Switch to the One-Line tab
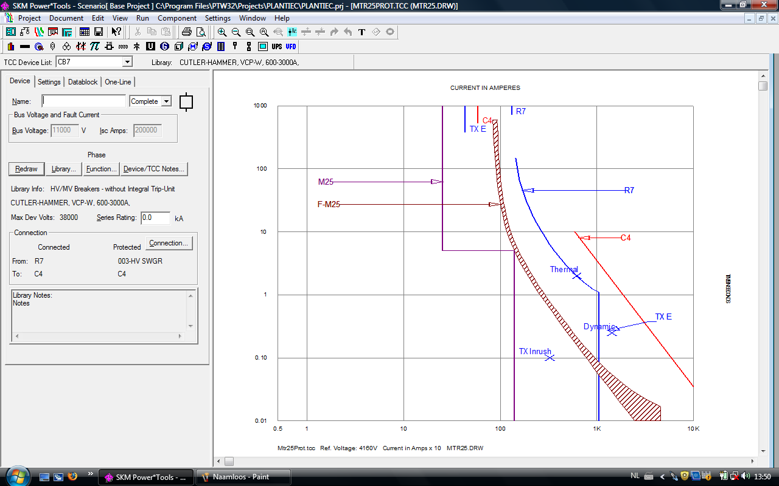 pyautogui.click(x=118, y=82)
